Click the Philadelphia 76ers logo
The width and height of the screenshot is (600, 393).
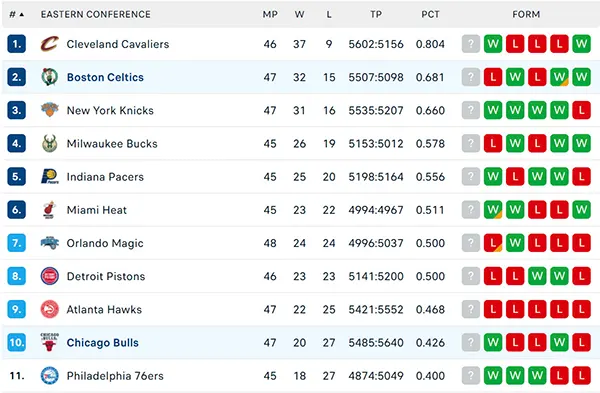point(50,375)
